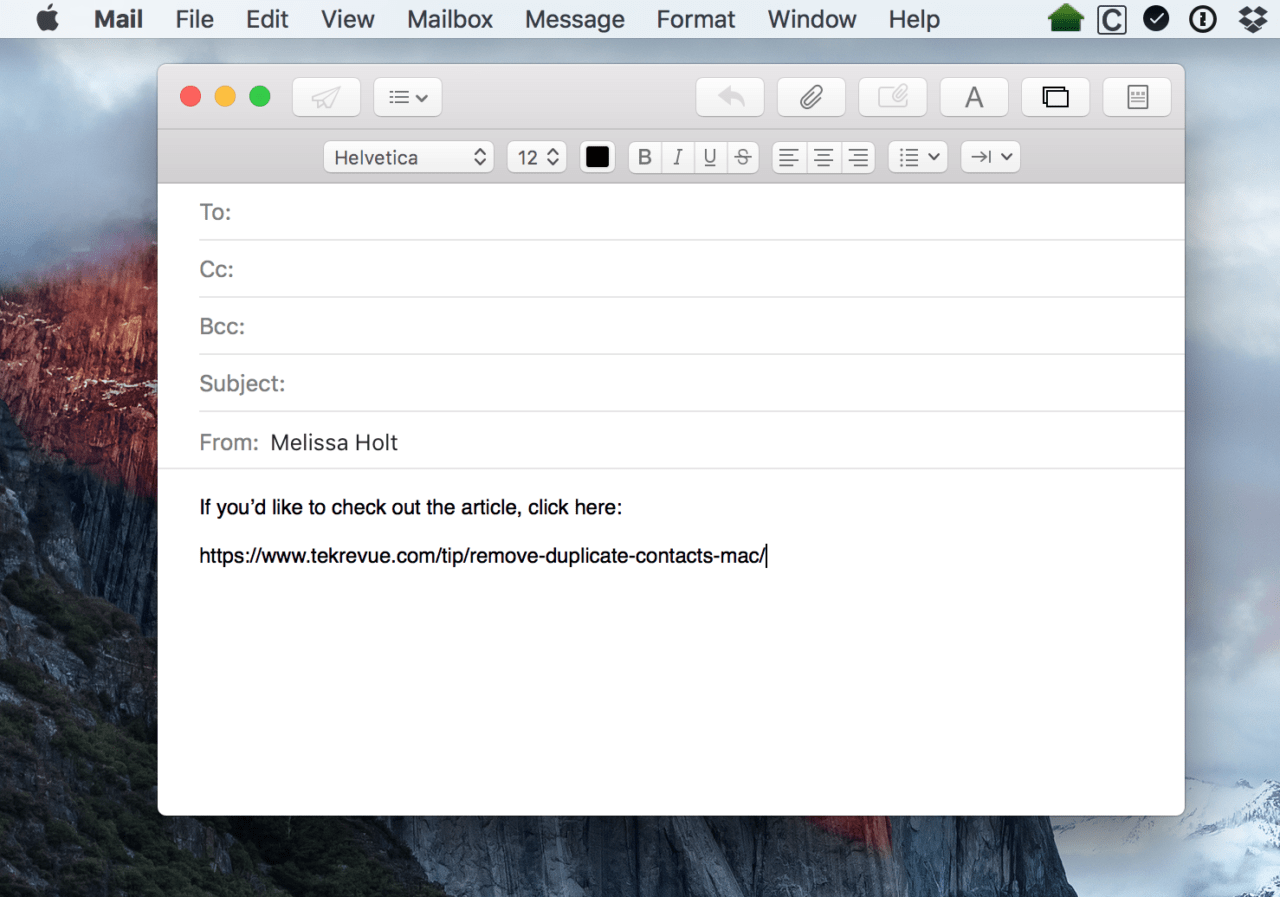1280x897 pixels.
Task: Open the Dropbox menu bar icon
Action: (1253, 19)
